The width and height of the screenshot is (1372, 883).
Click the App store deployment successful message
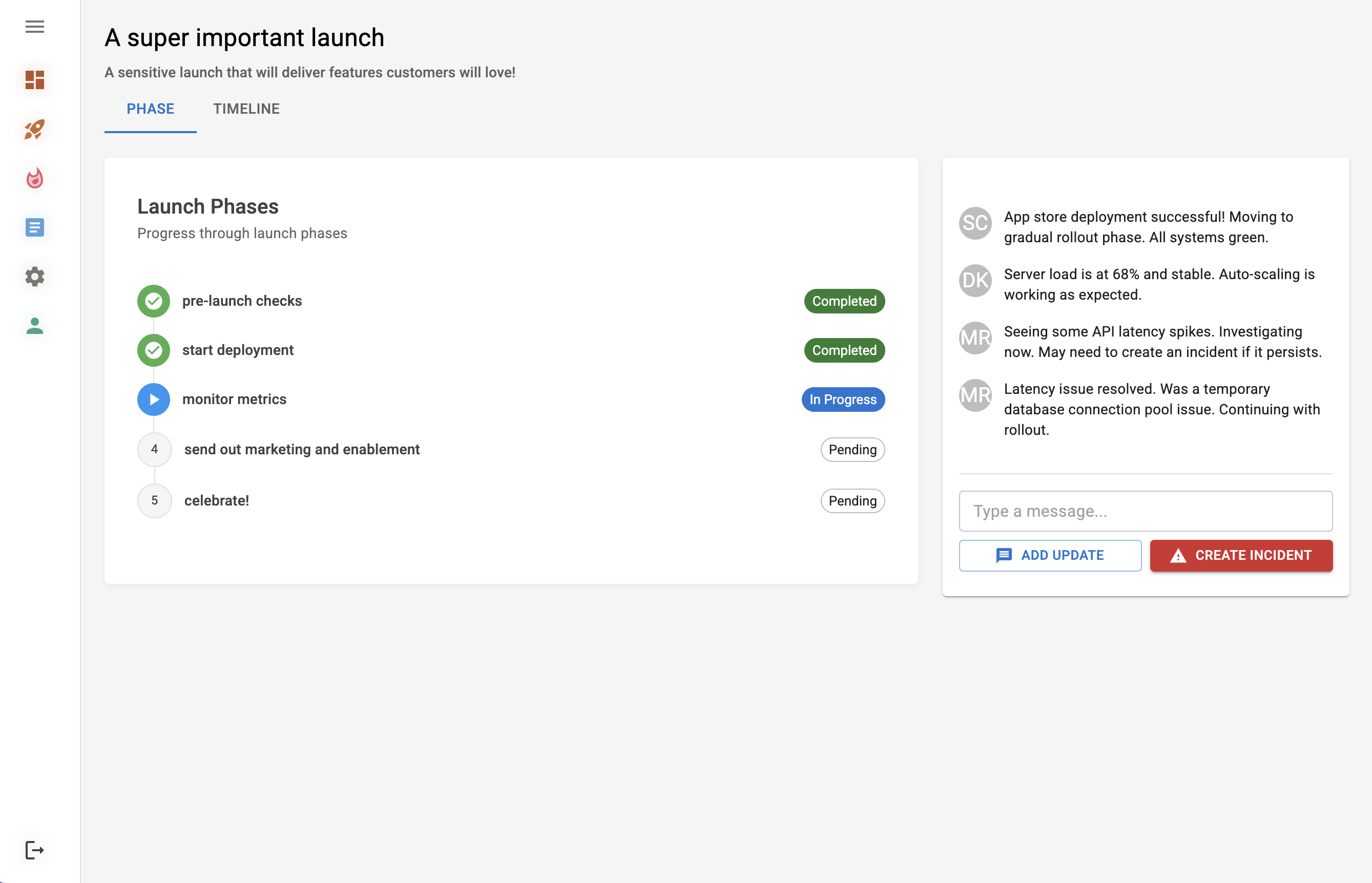pyautogui.click(x=1148, y=227)
